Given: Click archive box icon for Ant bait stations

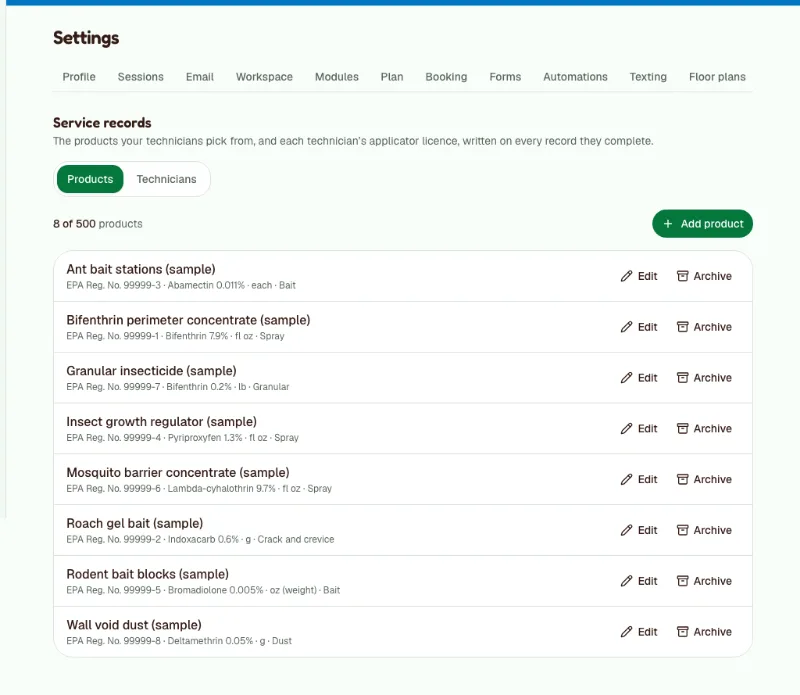Looking at the screenshot, I should pos(682,276).
